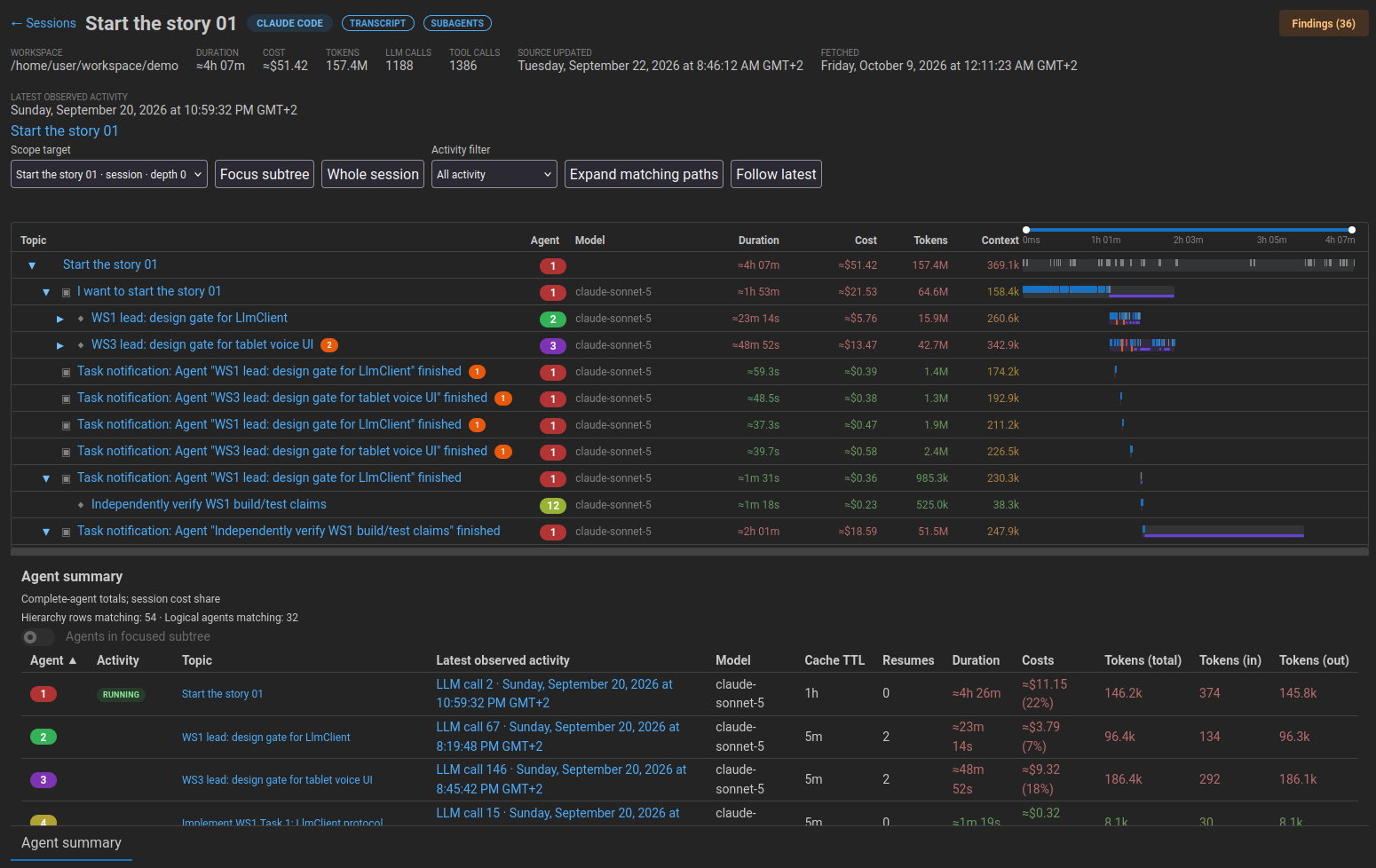Image resolution: width=1376 pixels, height=868 pixels.
Task: Click ≈$51.42 cost in root row
Action: click(858, 265)
